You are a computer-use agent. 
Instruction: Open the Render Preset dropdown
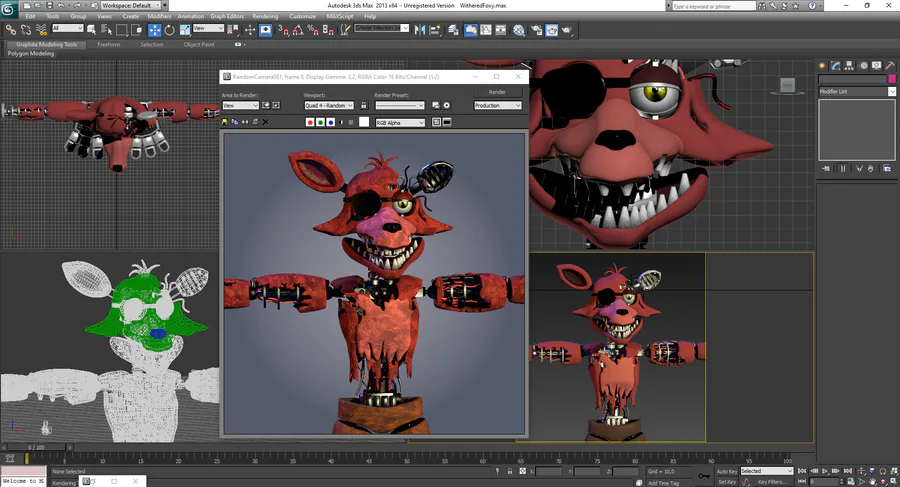coord(399,105)
